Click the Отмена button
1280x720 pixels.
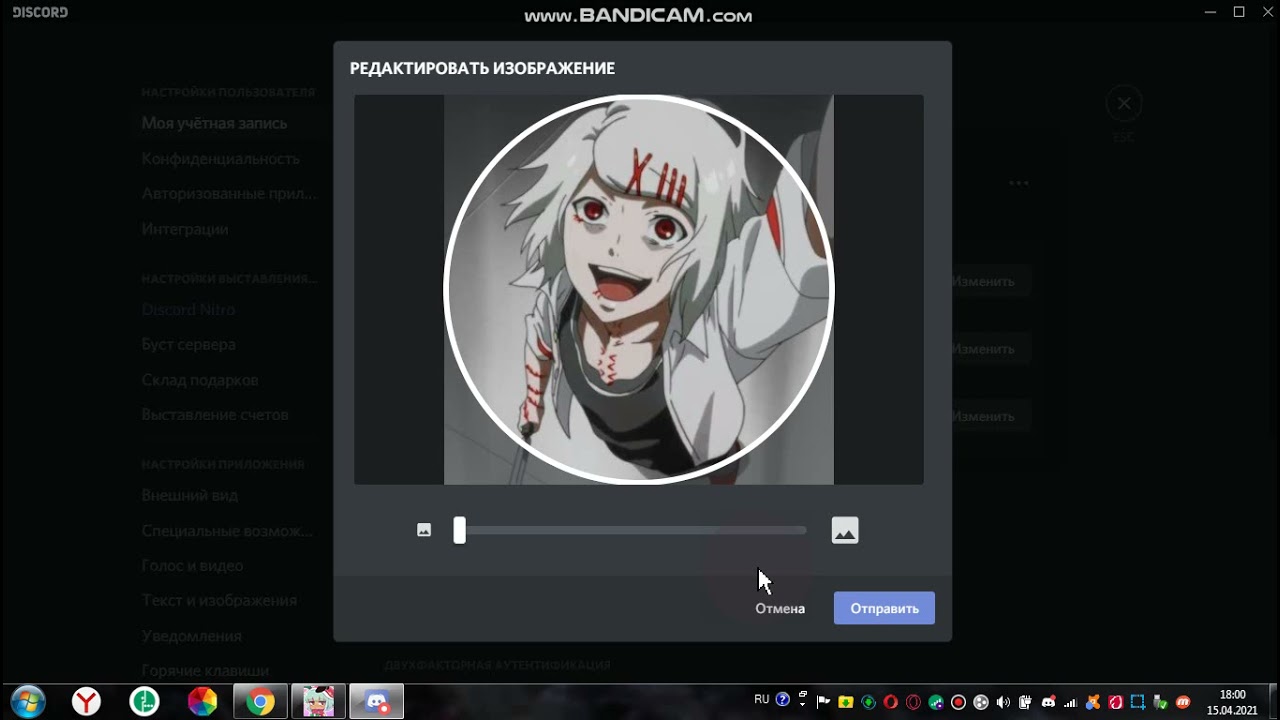(x=780, y=608)
